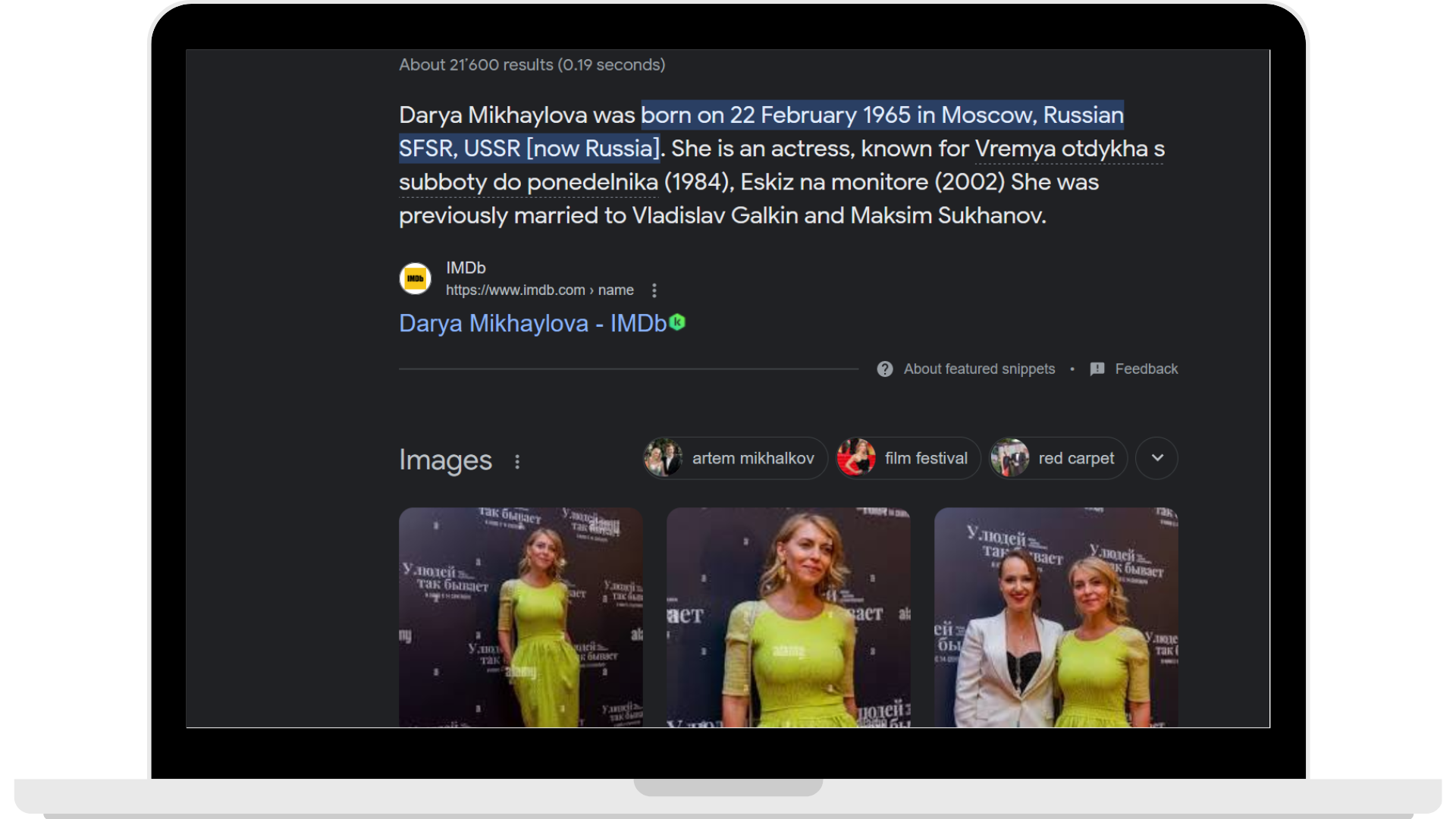Open the first image of the woman standing in the green dress
The width and height of the screenshot is (1456, 819).
[x=521, y=617]
